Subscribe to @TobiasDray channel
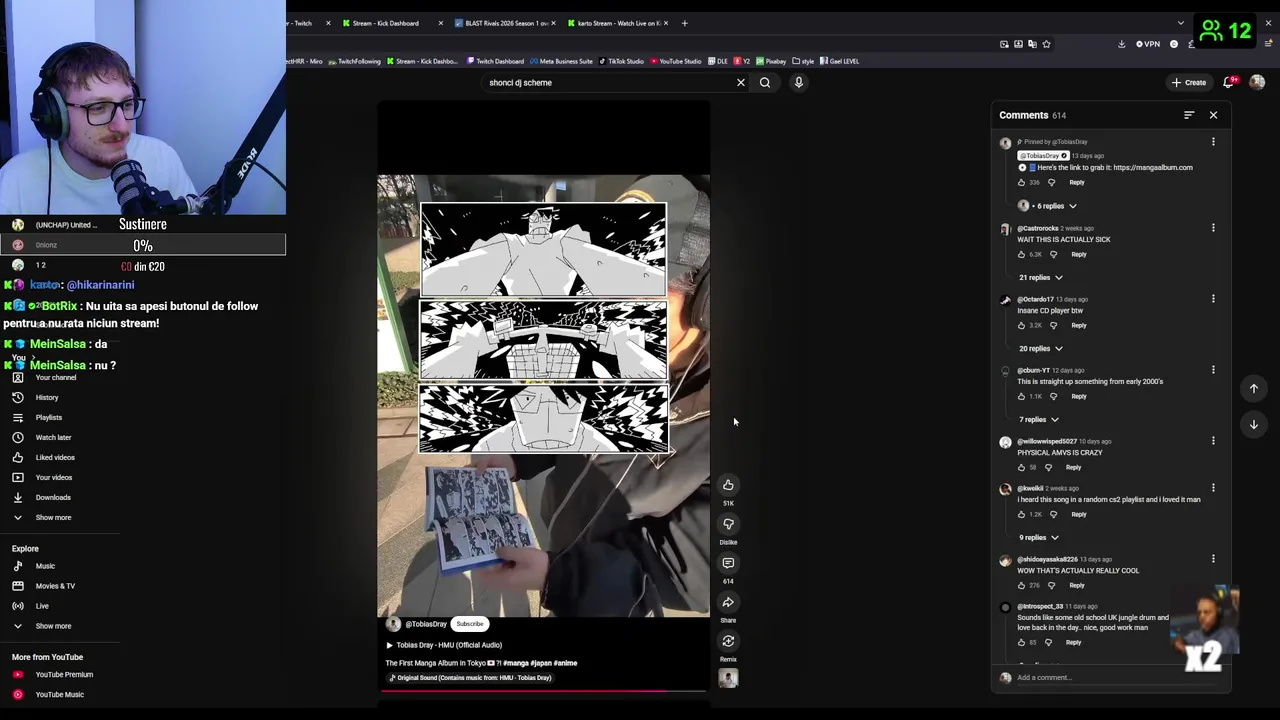 [x=469, y=624]
